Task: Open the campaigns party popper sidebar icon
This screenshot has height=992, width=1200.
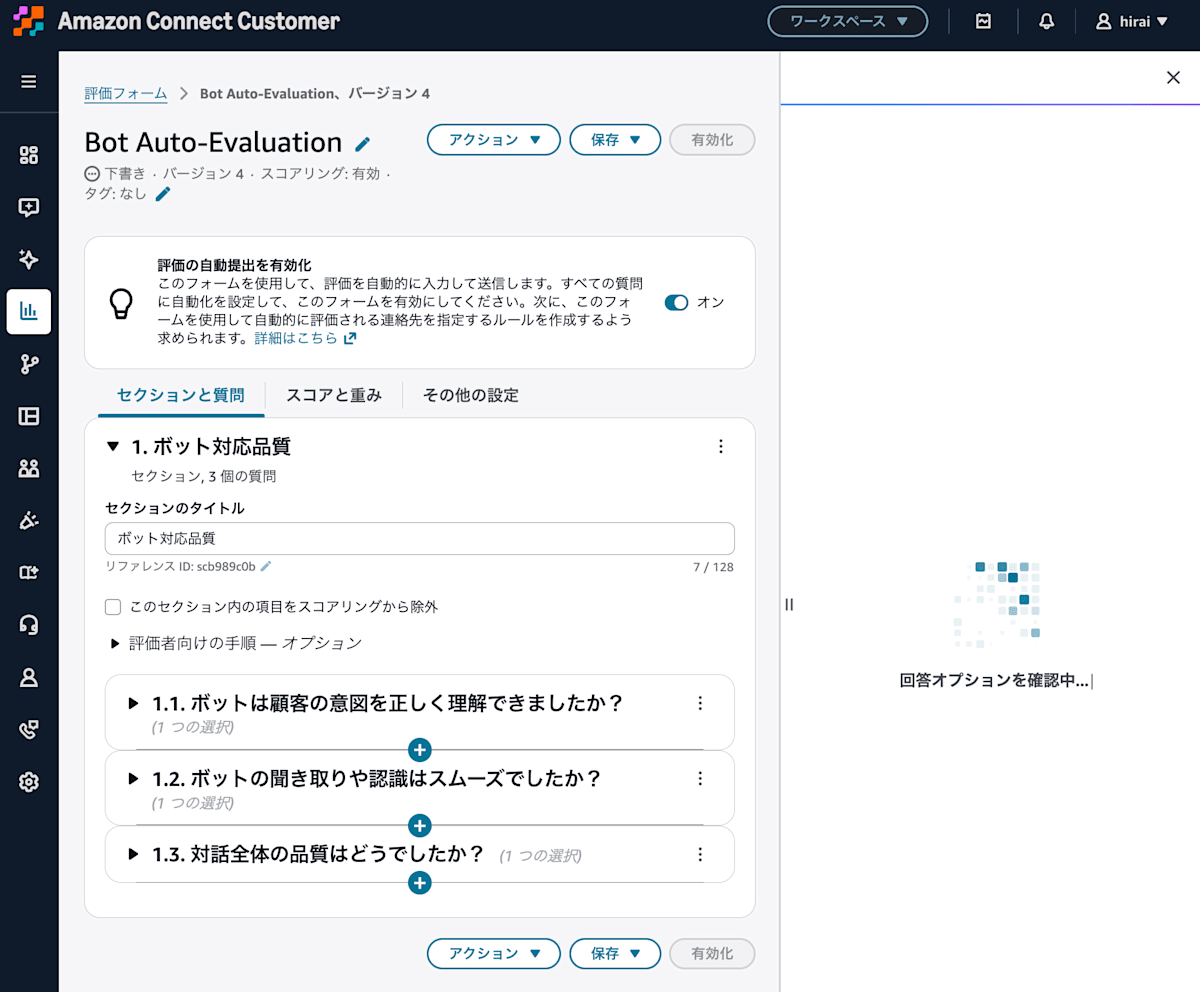Action: [29, 521]
